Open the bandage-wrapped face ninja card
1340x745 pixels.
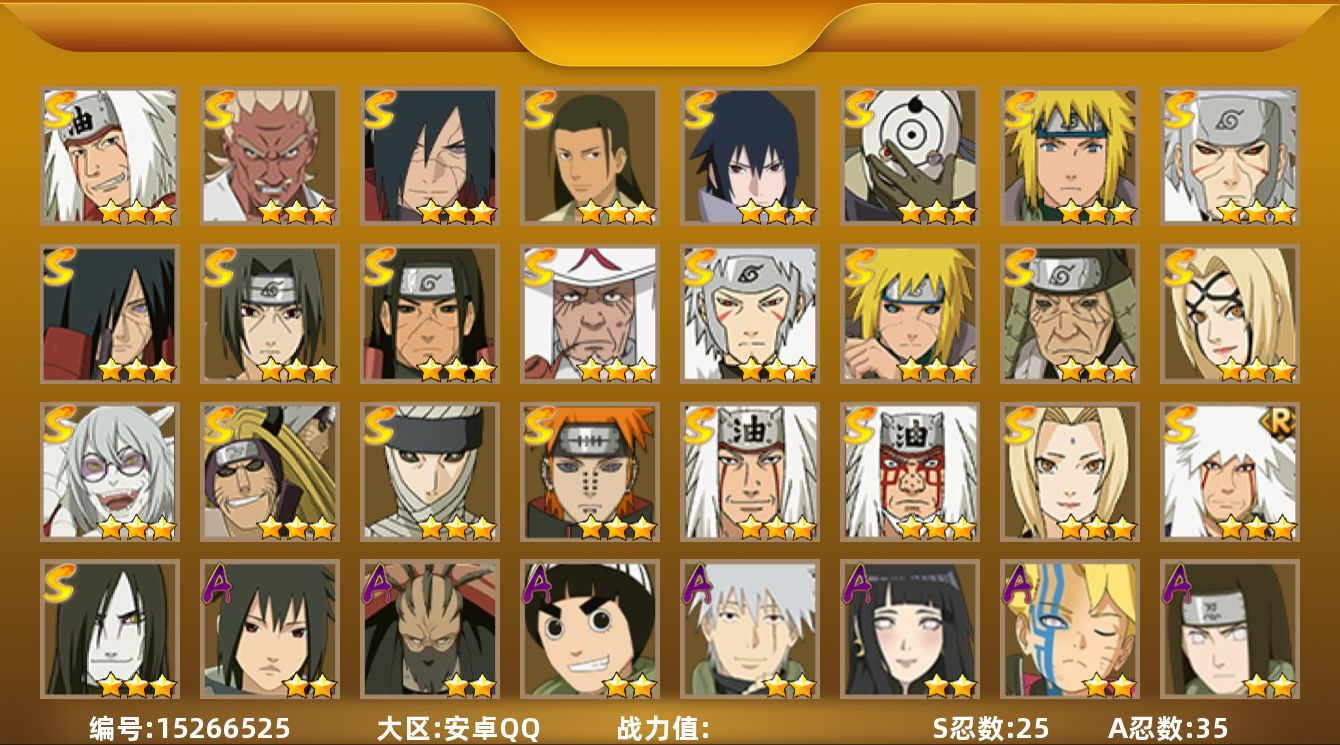click(x=429, y=472)
